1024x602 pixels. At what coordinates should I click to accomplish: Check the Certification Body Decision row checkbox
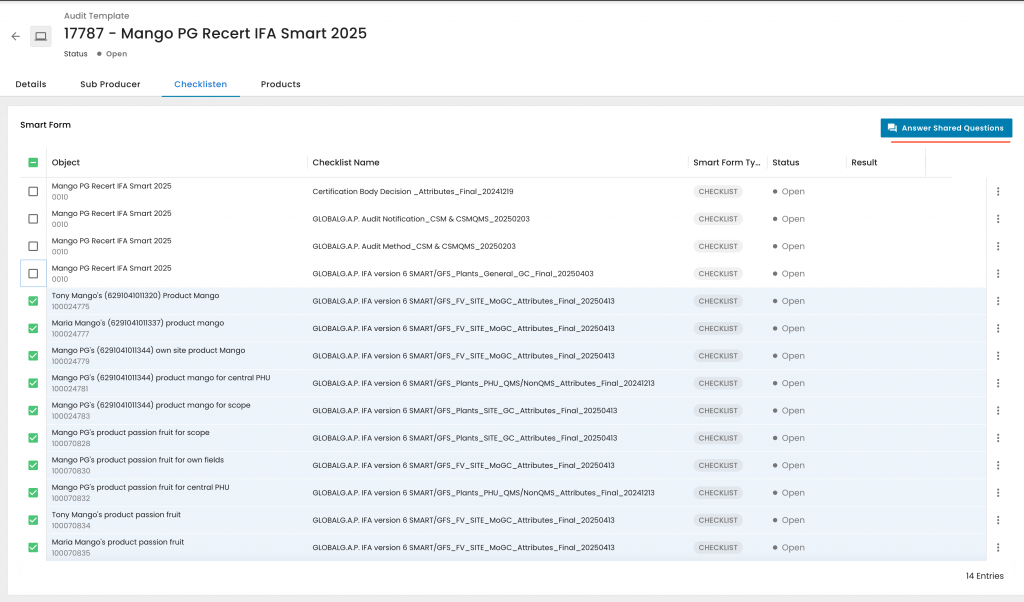click(33, 192)
